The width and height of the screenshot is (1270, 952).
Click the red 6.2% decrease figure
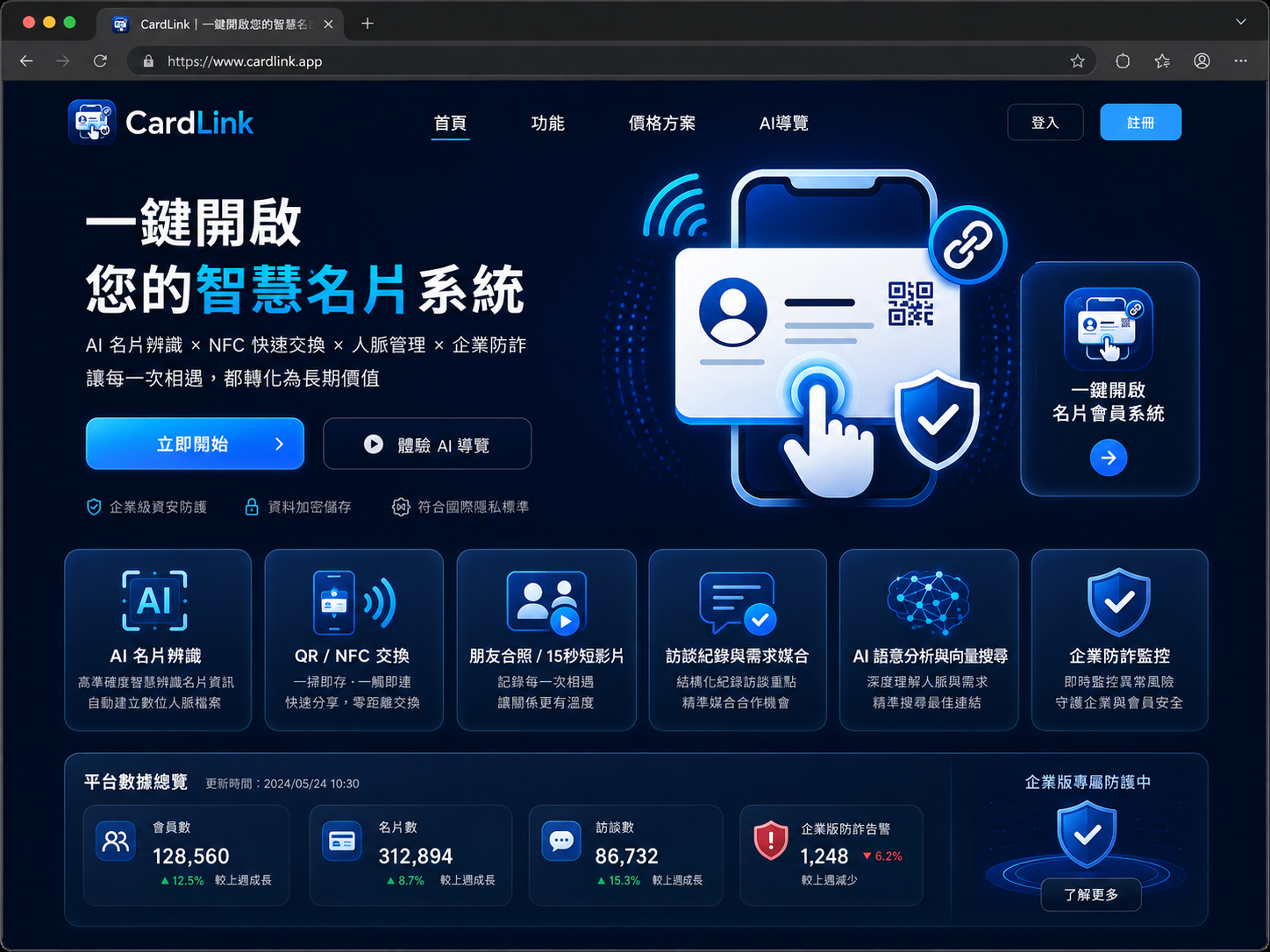pos(882,856)
